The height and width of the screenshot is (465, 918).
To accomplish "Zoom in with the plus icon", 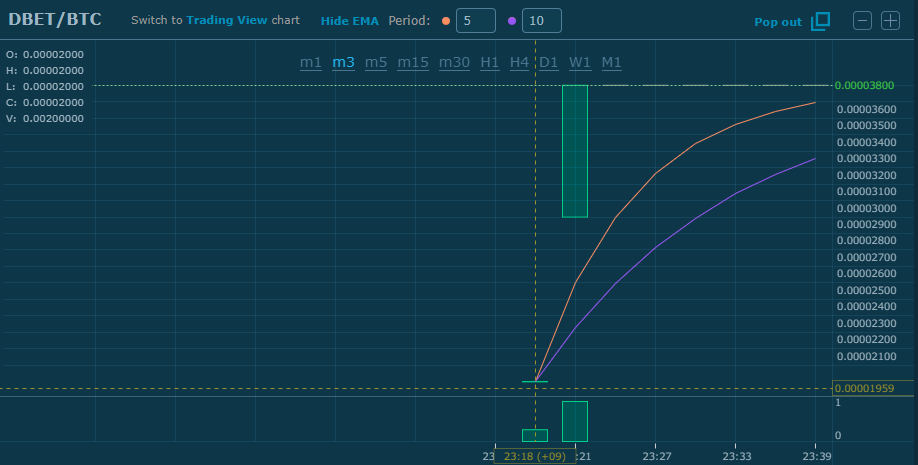I will pyautogui.click(x=890, y=20).
